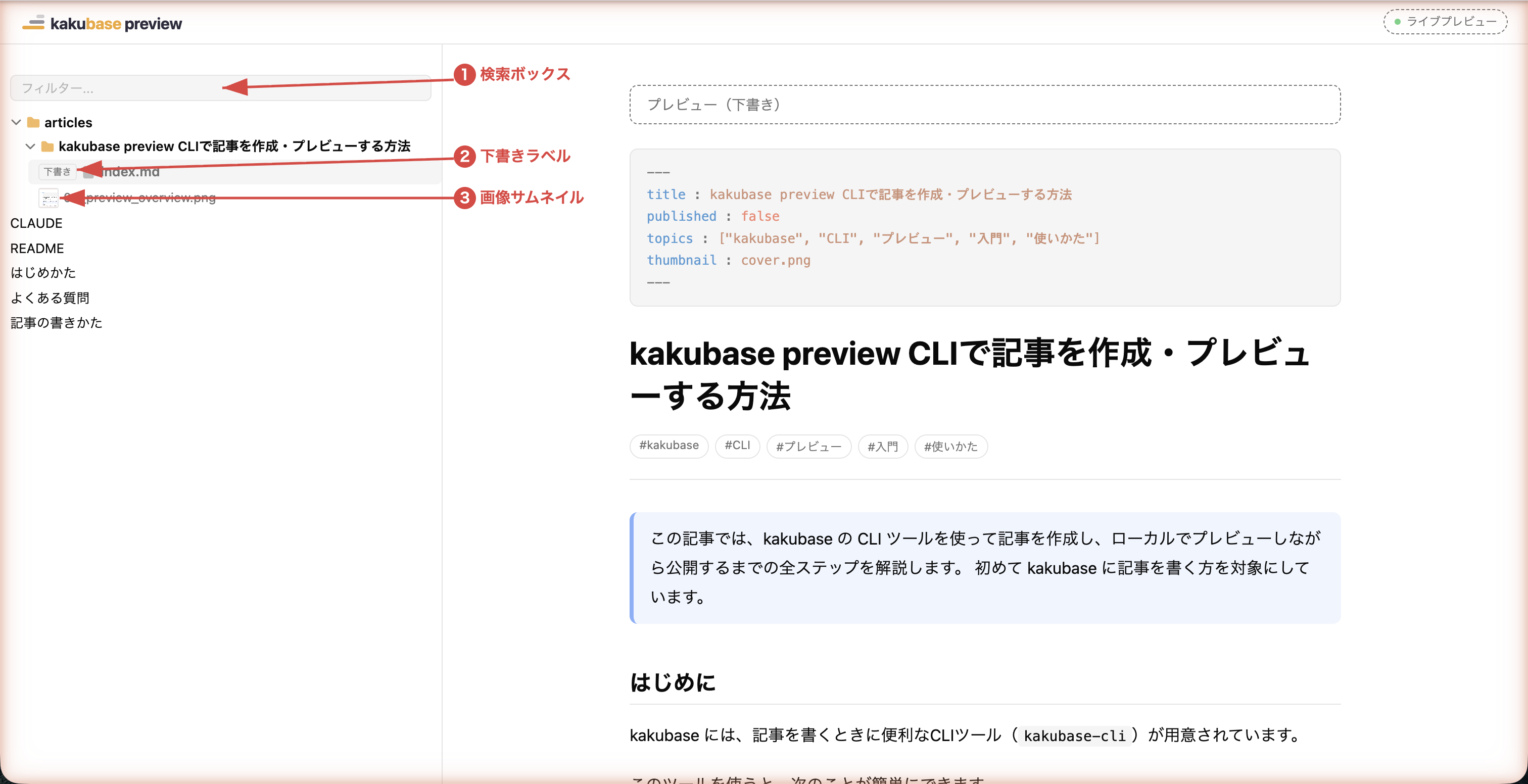Collapse the articles folder chevron

pos(16,122)
